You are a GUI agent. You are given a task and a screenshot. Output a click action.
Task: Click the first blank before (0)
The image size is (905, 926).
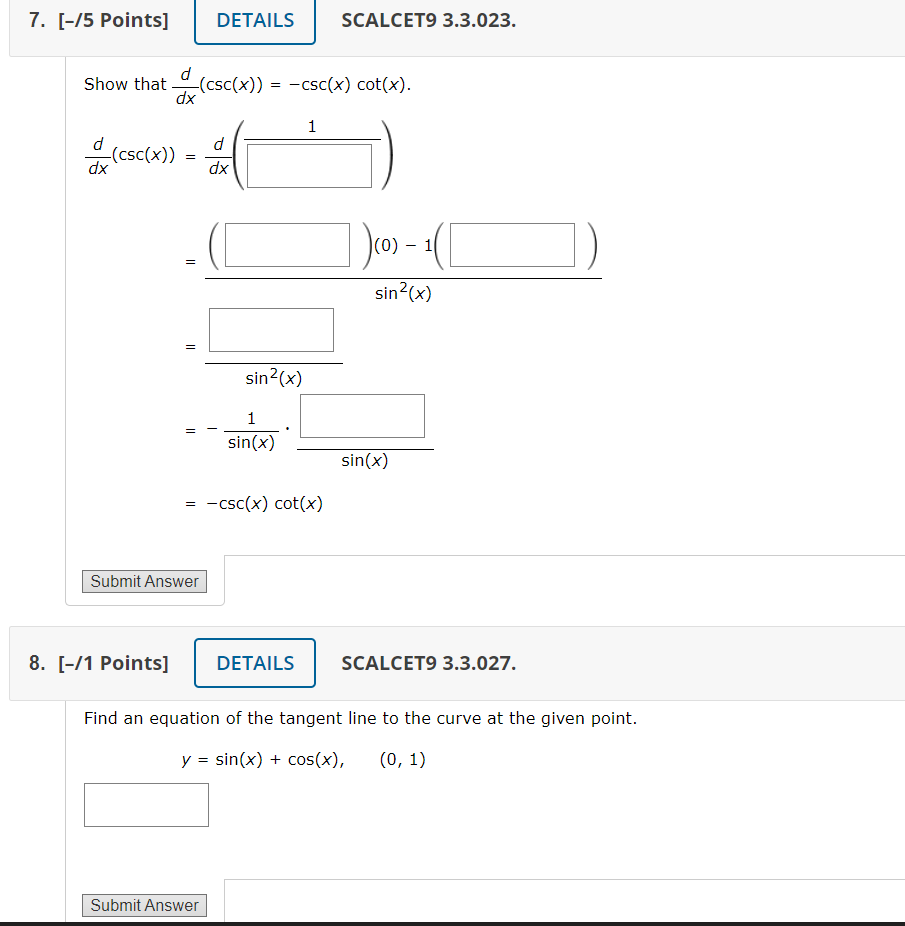coord(286,244)
